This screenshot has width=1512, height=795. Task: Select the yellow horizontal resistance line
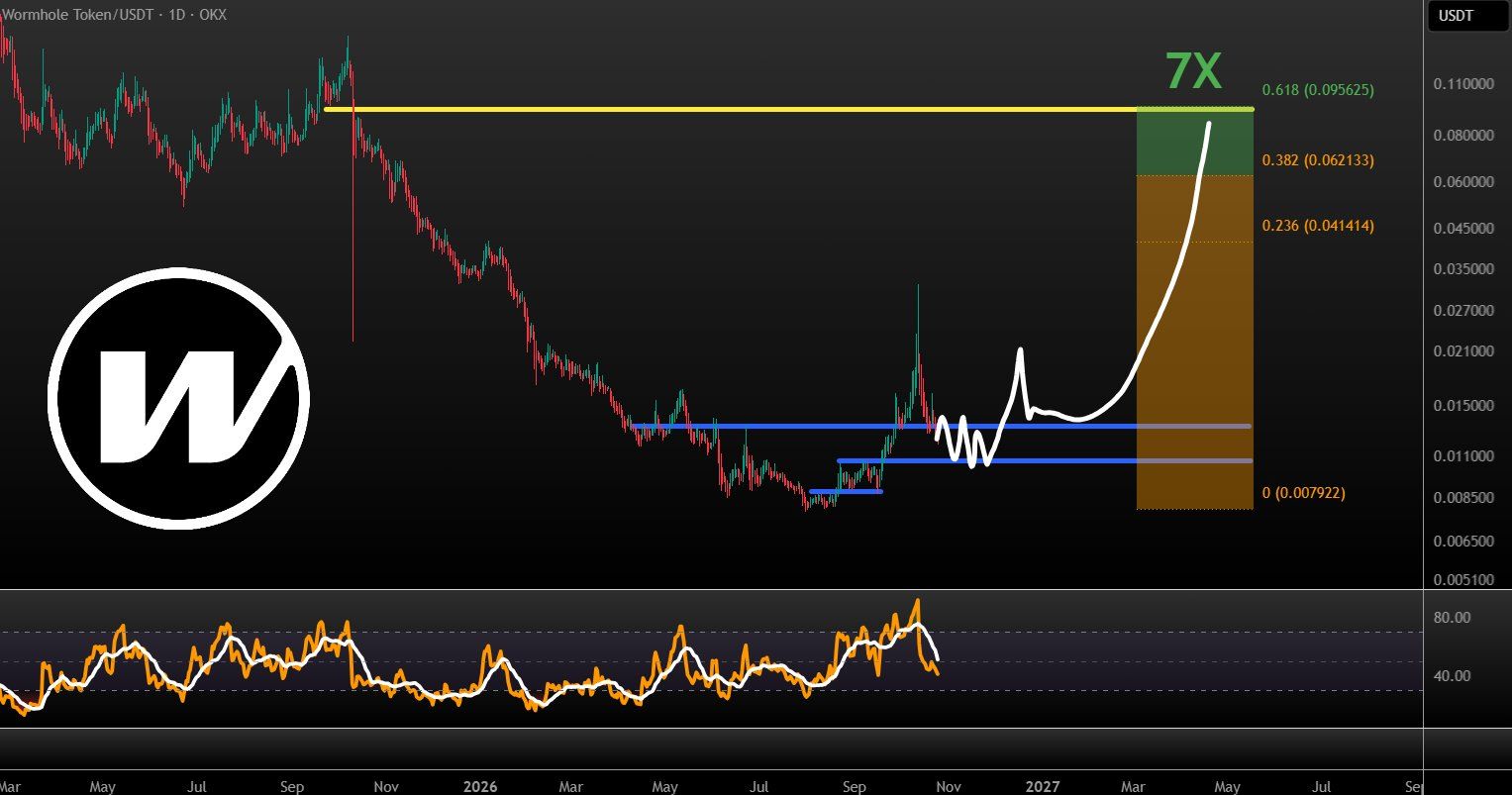click(788, 109)
